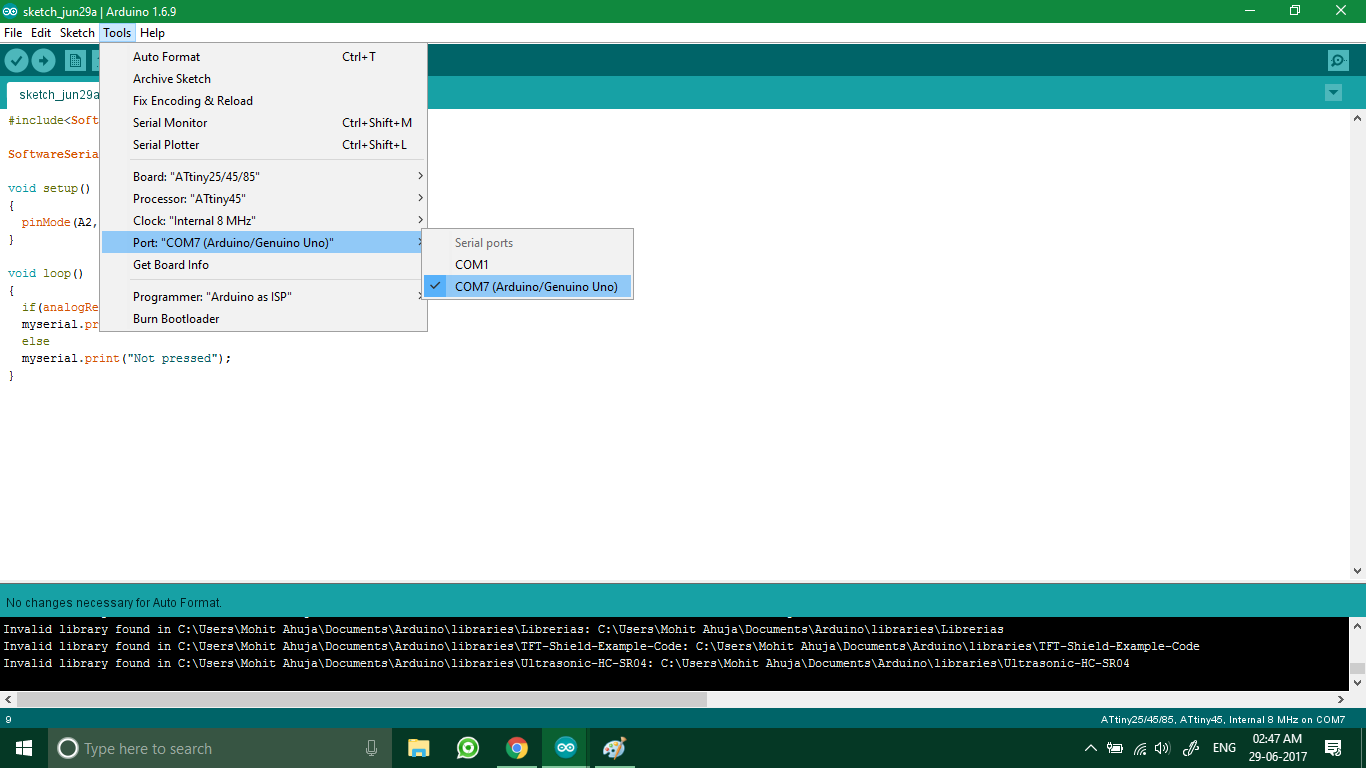This screenshot has height=768, width=1366.
Task: Click the volume speaker tray icon
Action: pos(1162,748)
